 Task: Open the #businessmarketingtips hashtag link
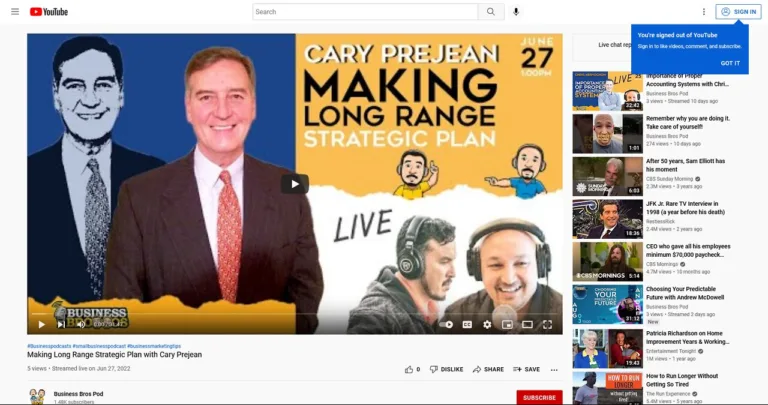pyautogui.click(x=154, y=346)
